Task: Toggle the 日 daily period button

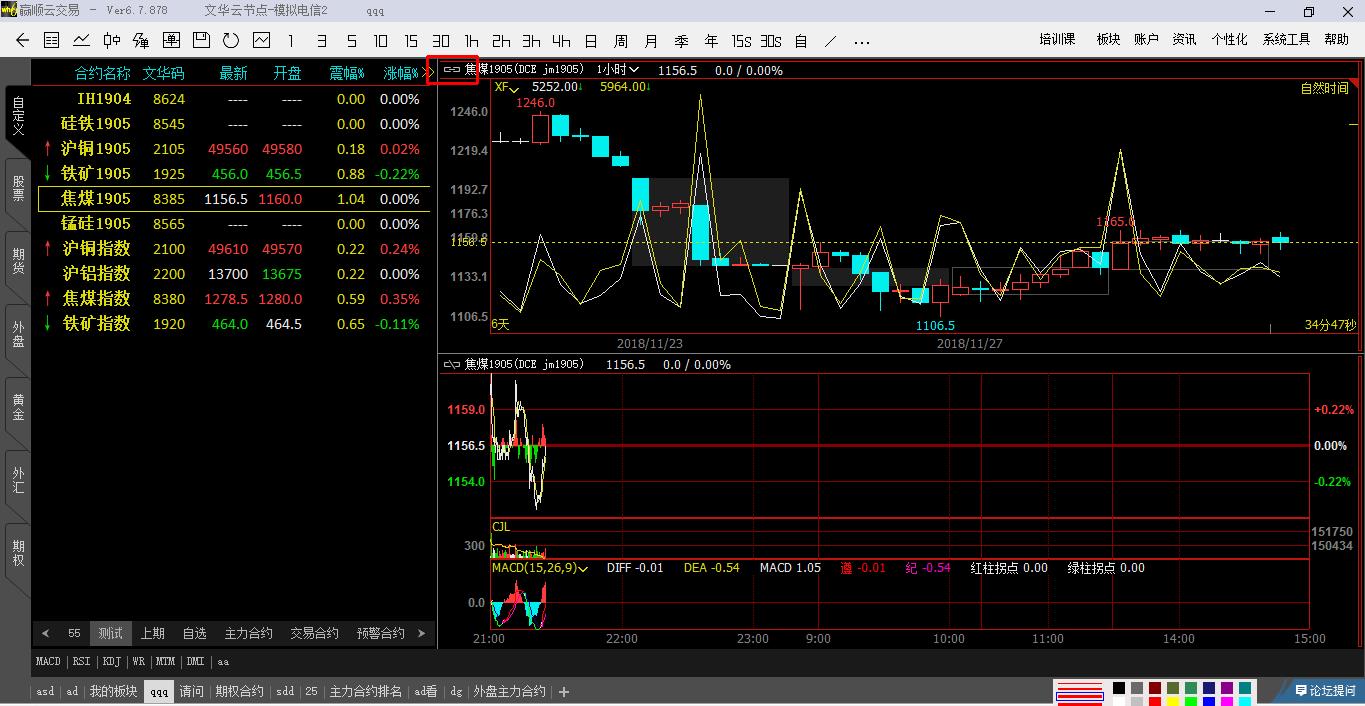Action: pos(591,41)
